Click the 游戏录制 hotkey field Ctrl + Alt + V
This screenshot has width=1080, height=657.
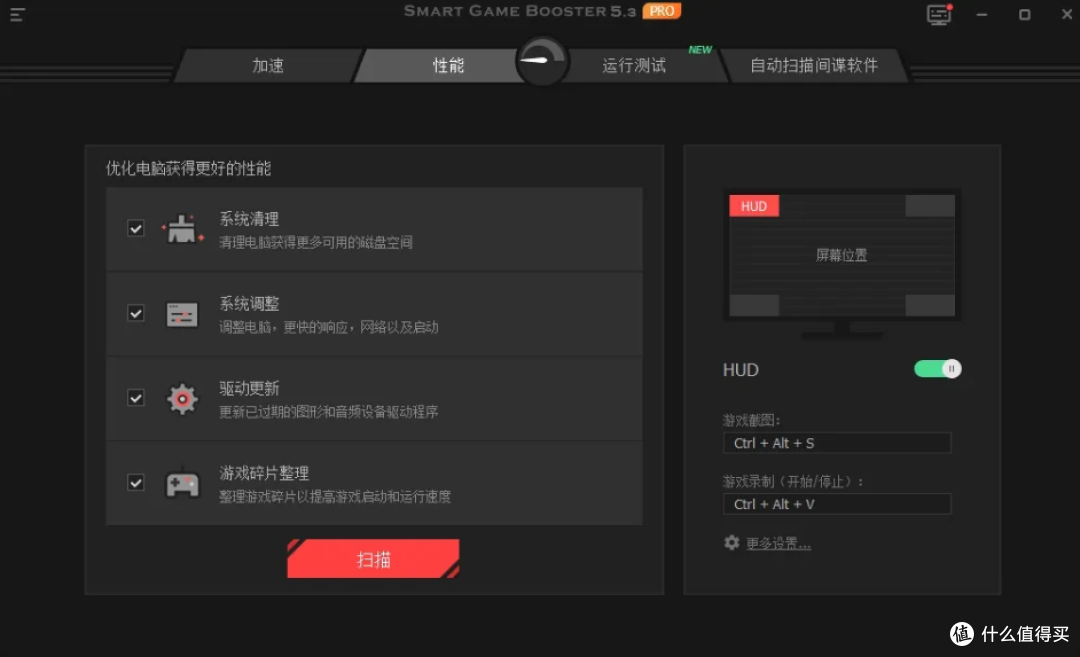pyautogui.click(x=837, y=504)
